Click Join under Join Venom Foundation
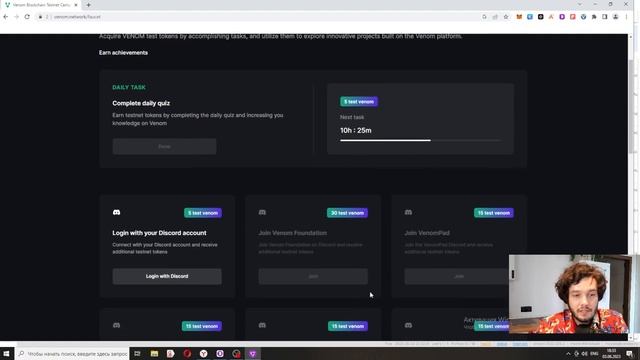Screen dimensions: 640x360 [x=313, y=276]
